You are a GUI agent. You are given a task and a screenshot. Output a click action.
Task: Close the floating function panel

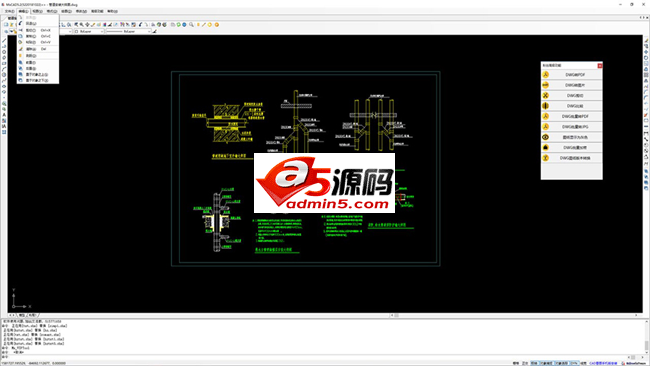coord(599,65)
